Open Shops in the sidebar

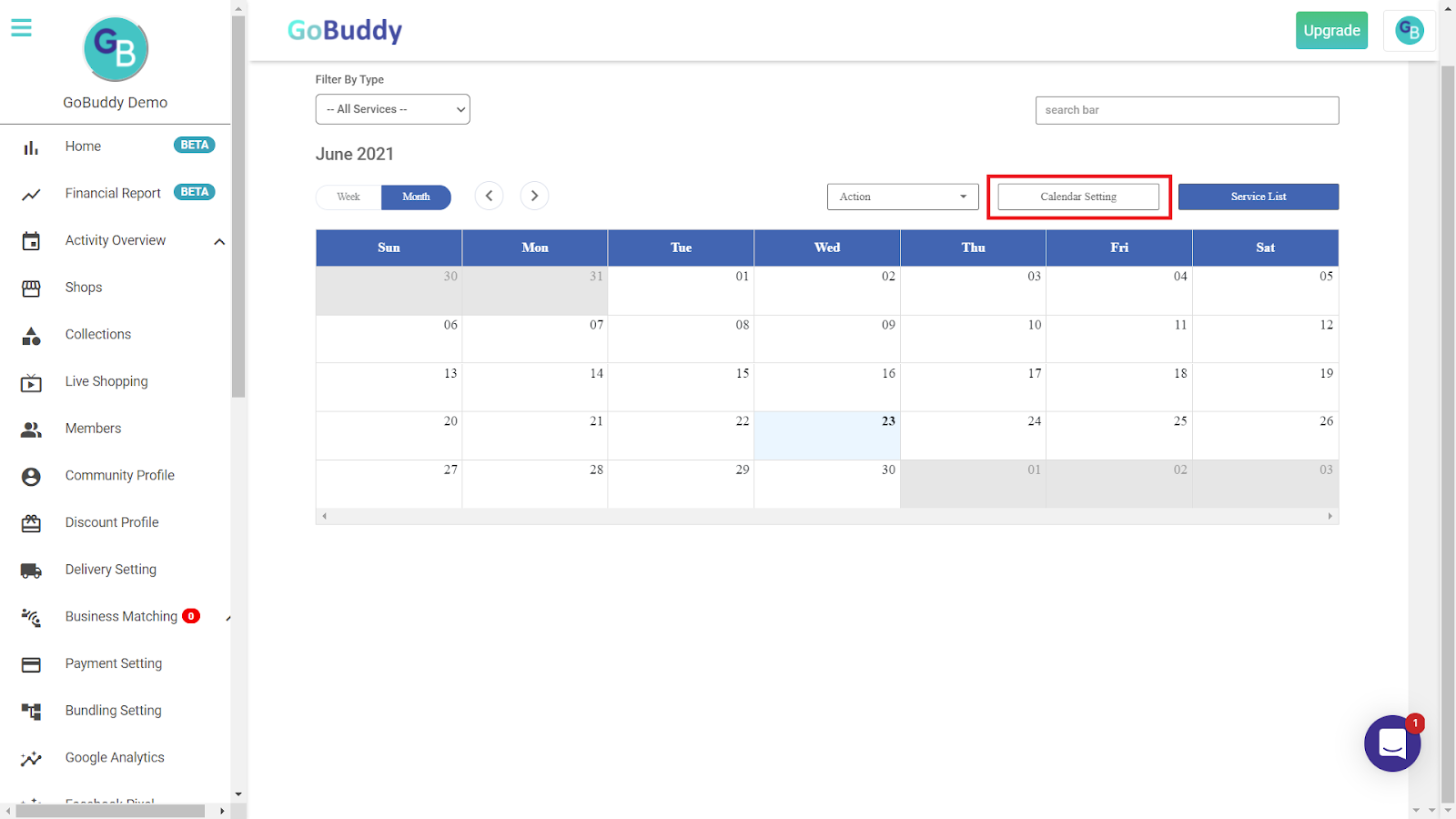84,288
